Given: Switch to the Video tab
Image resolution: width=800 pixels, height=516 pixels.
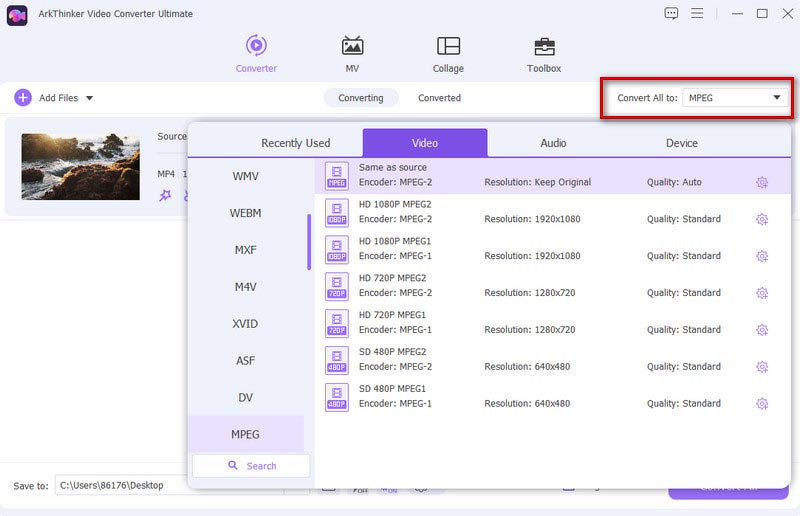Looking at the screenshot, I should (424, 143).
